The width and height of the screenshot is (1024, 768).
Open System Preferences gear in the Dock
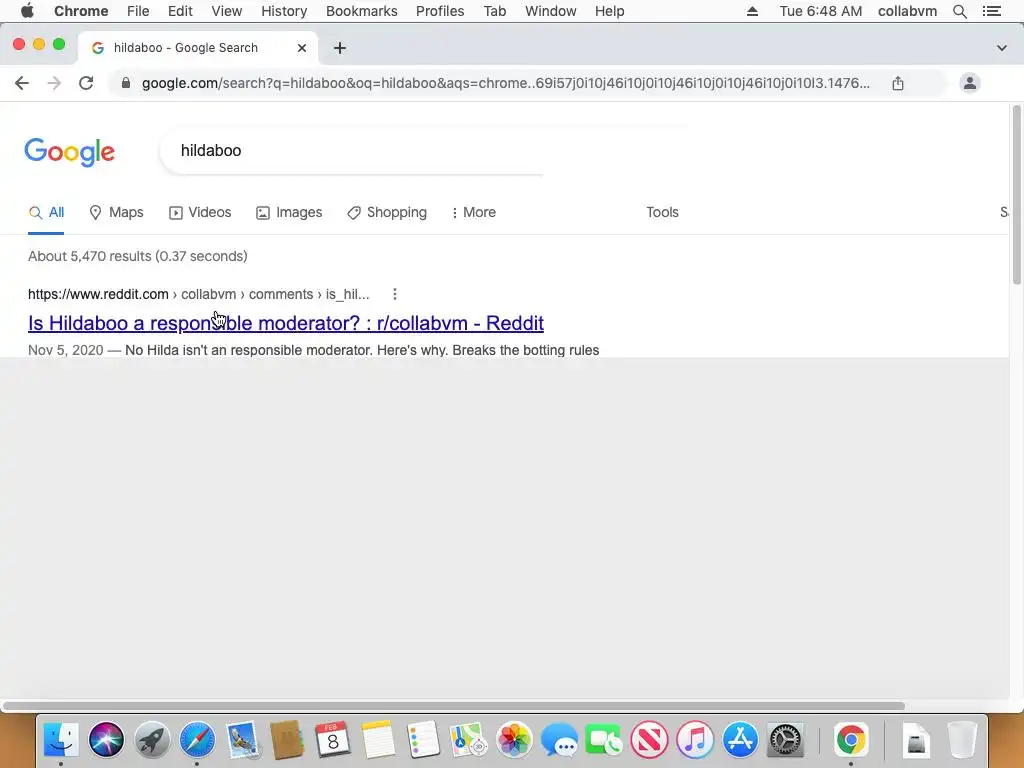coord(786,740)
